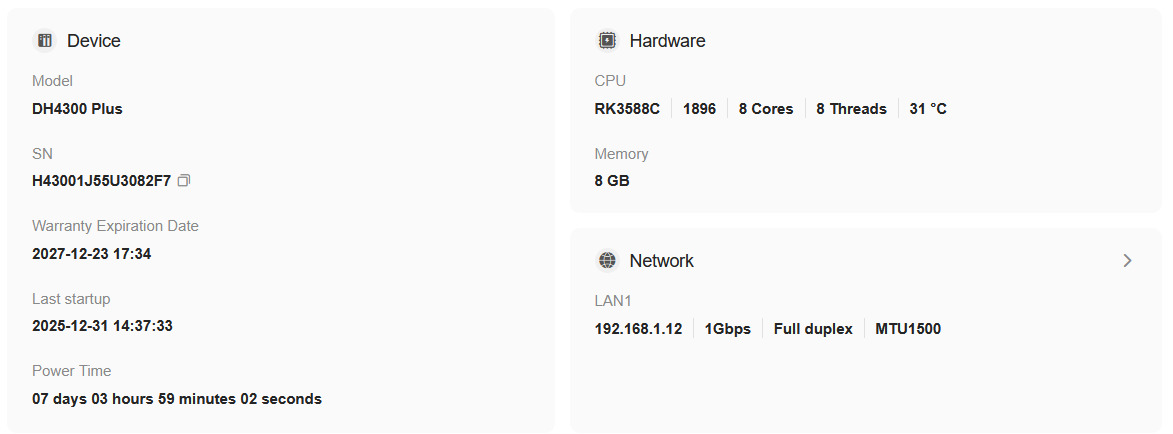Click the Device panel icon
1173x434 pixels.
point(45,41)
